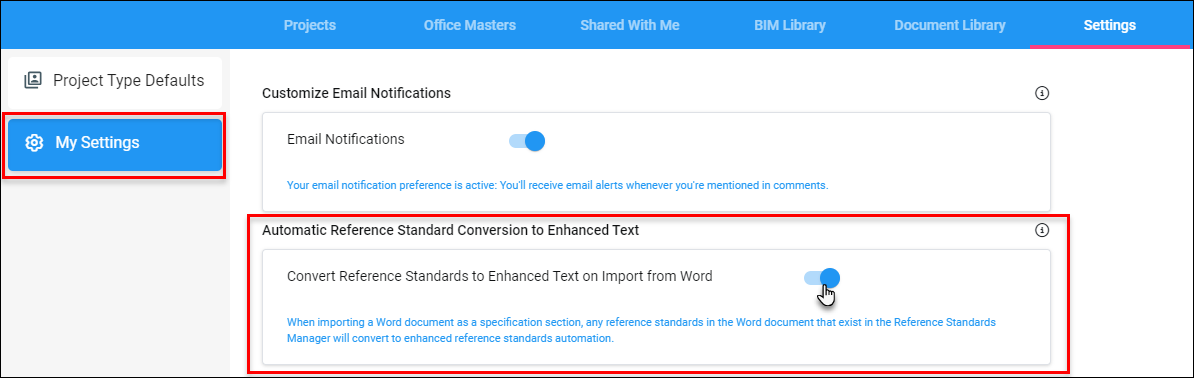This screenshot has height=378, width=1194.
Task: Open Project Type Defaults in sidebar
Action: 115,81
